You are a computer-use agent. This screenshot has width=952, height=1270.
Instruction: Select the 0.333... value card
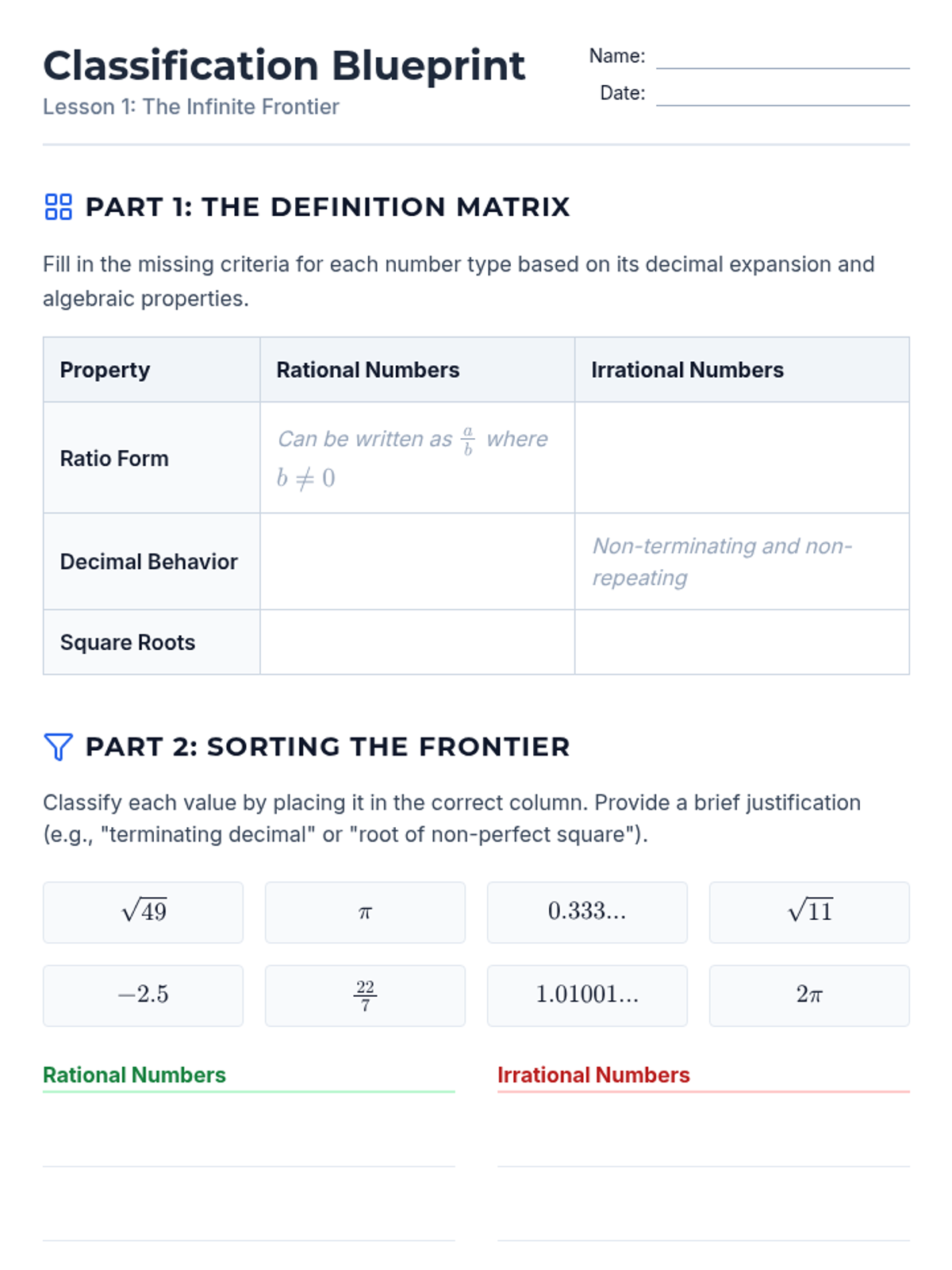click(x=587, y=912)
